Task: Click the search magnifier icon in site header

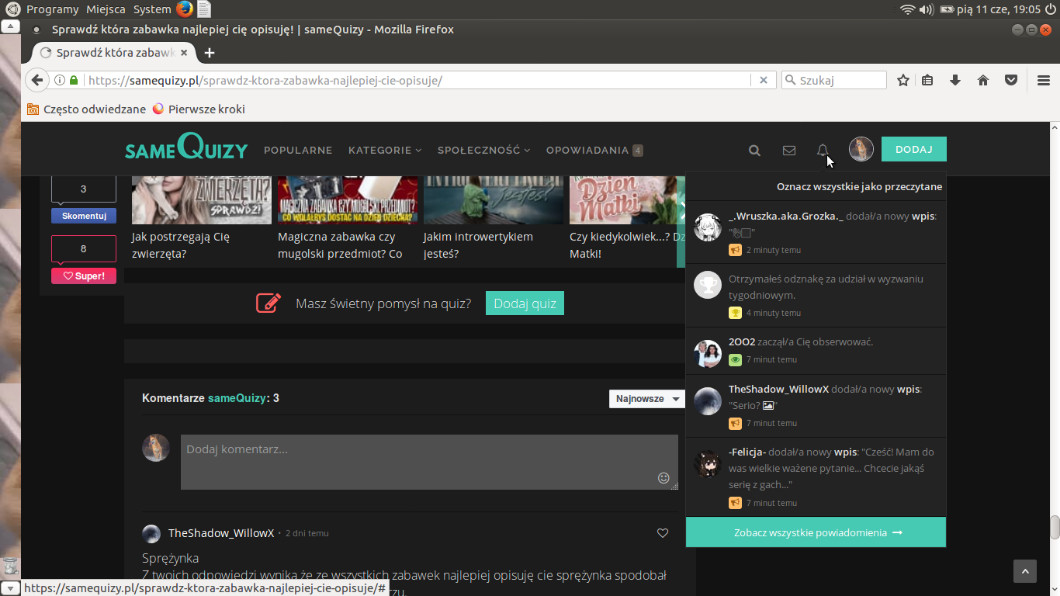Action: [755, 150]
